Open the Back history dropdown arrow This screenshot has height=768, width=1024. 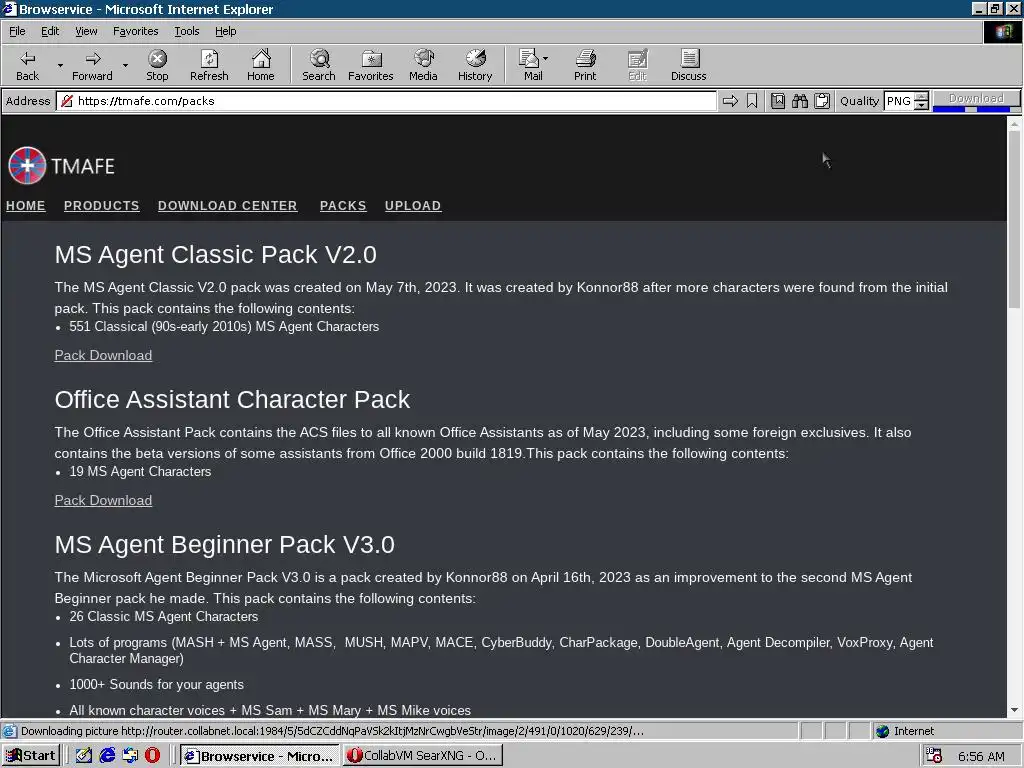coord(60,65)
